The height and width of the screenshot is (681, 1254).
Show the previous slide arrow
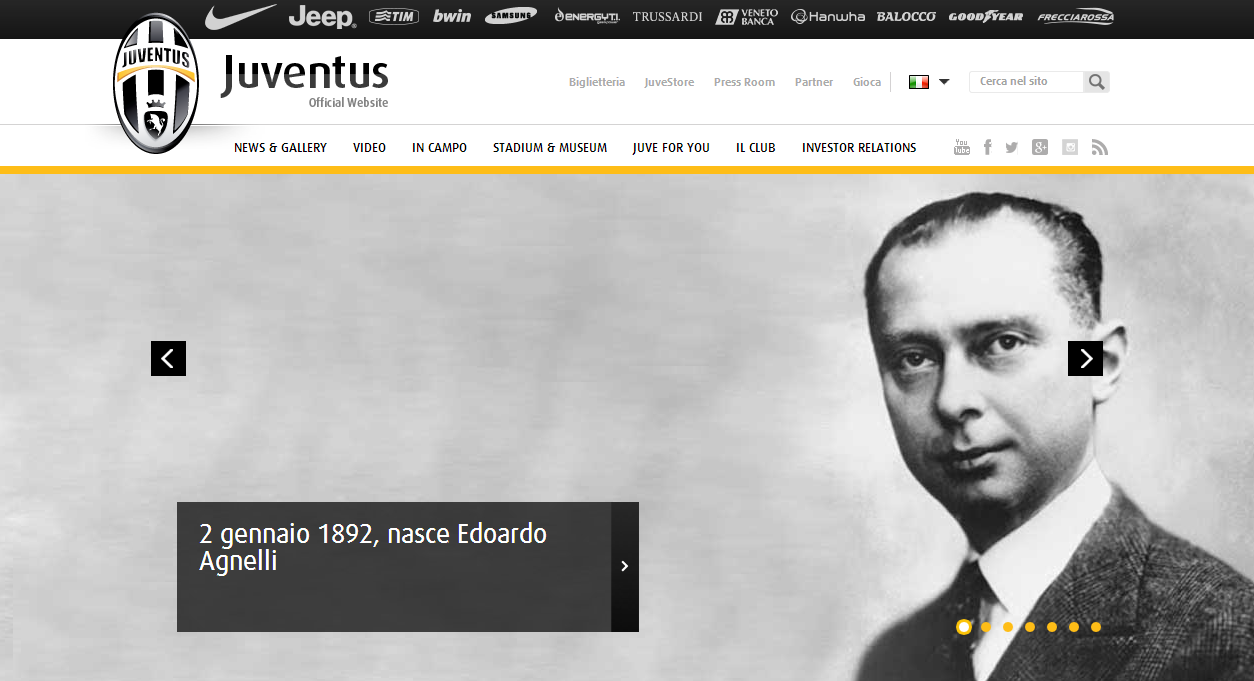(x=168, y=358)
